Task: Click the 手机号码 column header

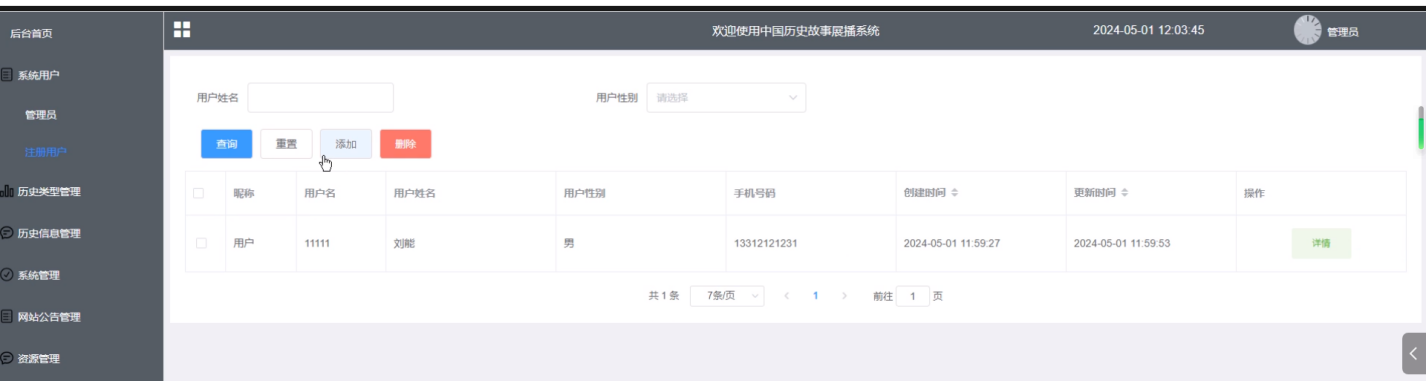Action: tap(754, 193)
